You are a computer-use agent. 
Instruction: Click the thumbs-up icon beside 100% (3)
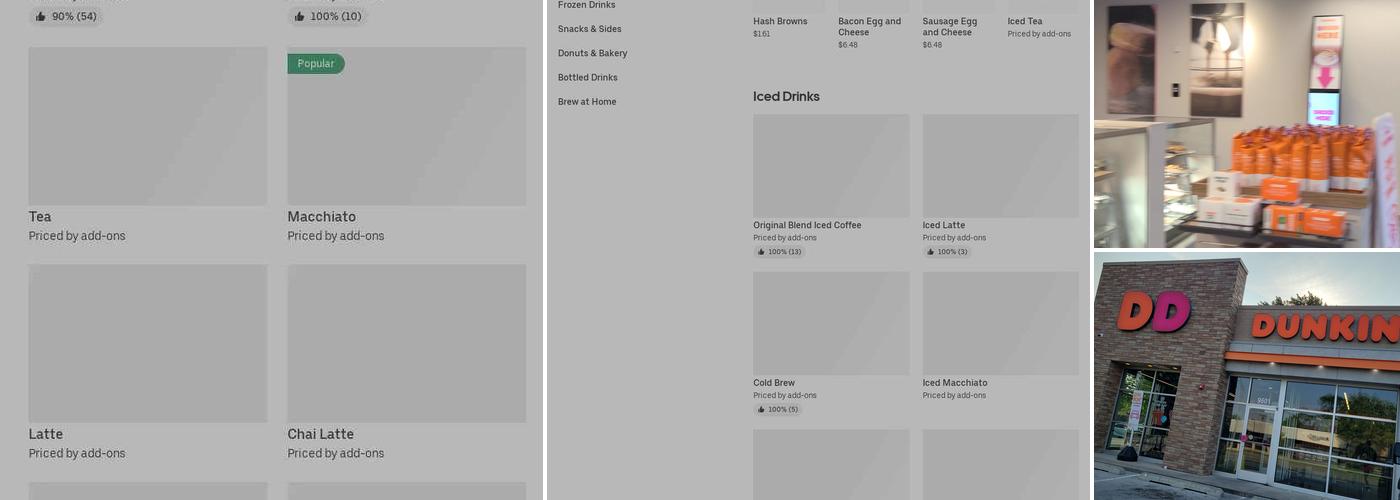(x=930, y=252)
